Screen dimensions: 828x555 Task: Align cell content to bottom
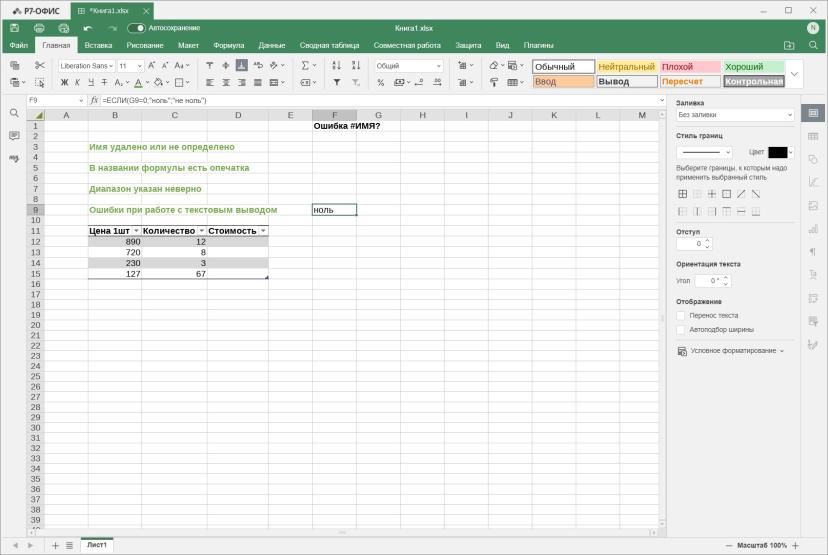coord(241,65)
